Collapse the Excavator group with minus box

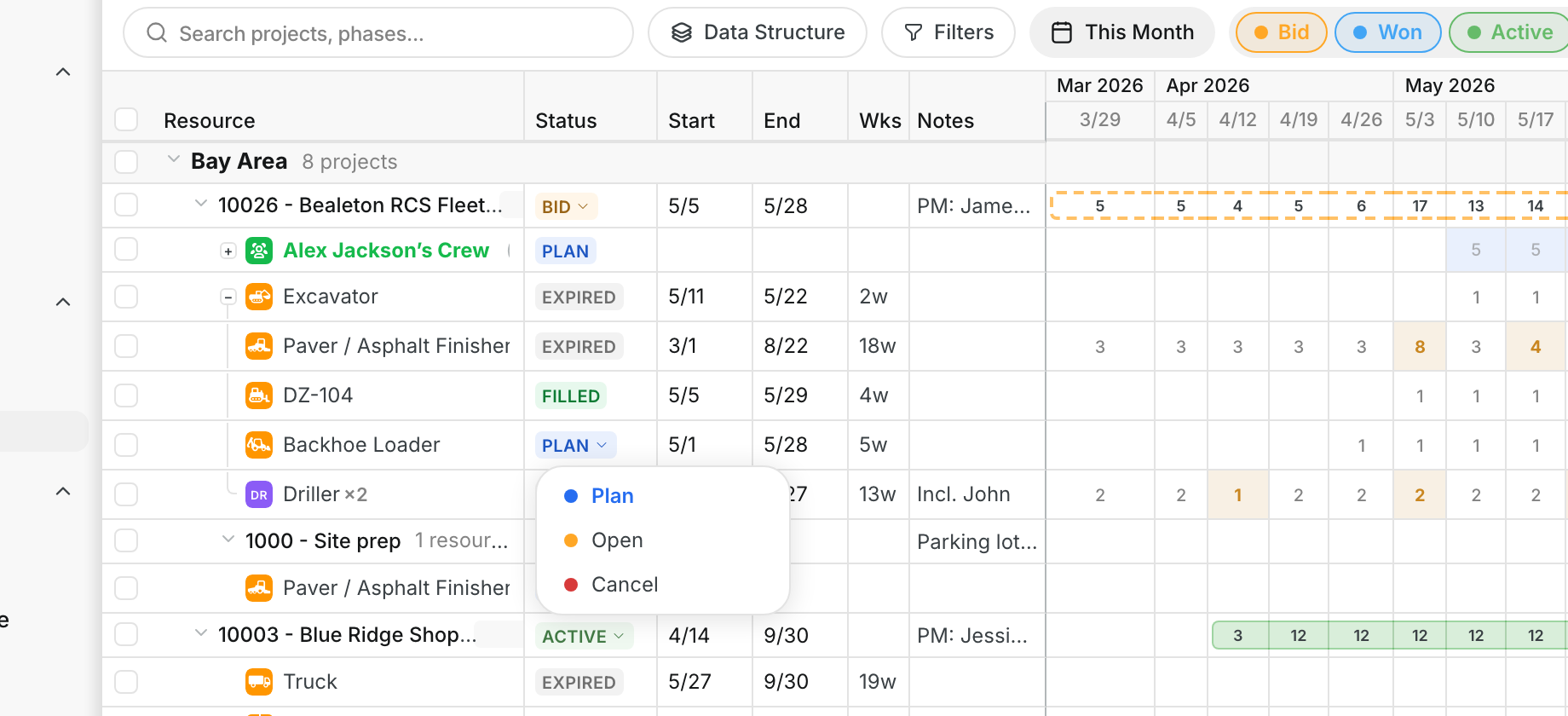(x=228, y=297)
